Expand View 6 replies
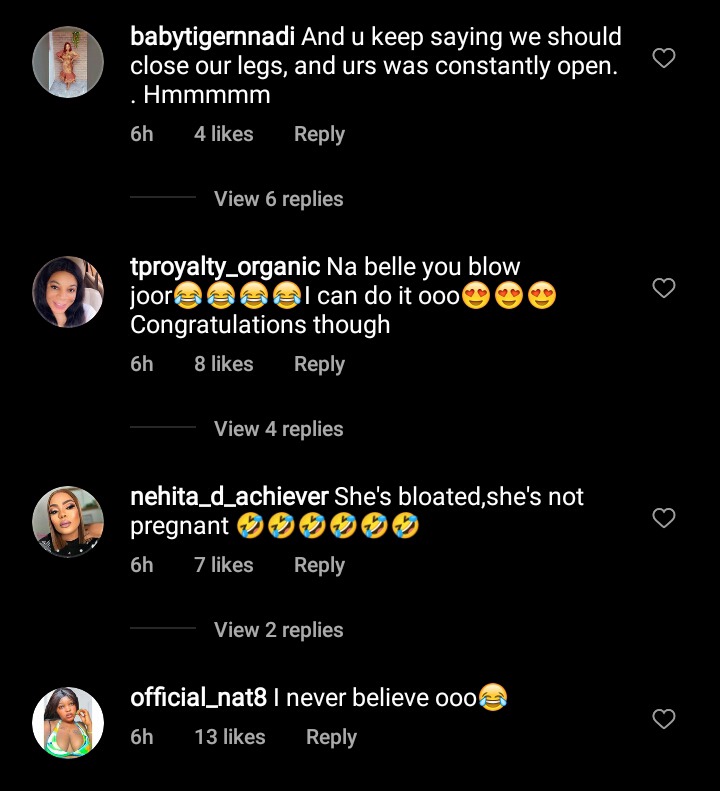Viewport: 720px width, 791px height. click(278, 199)
